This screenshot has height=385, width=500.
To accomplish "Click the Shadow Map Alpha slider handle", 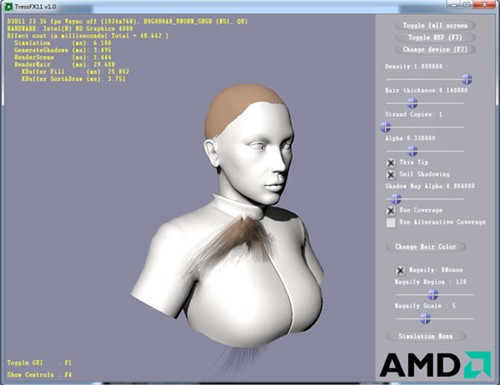I will coord(396,199).
